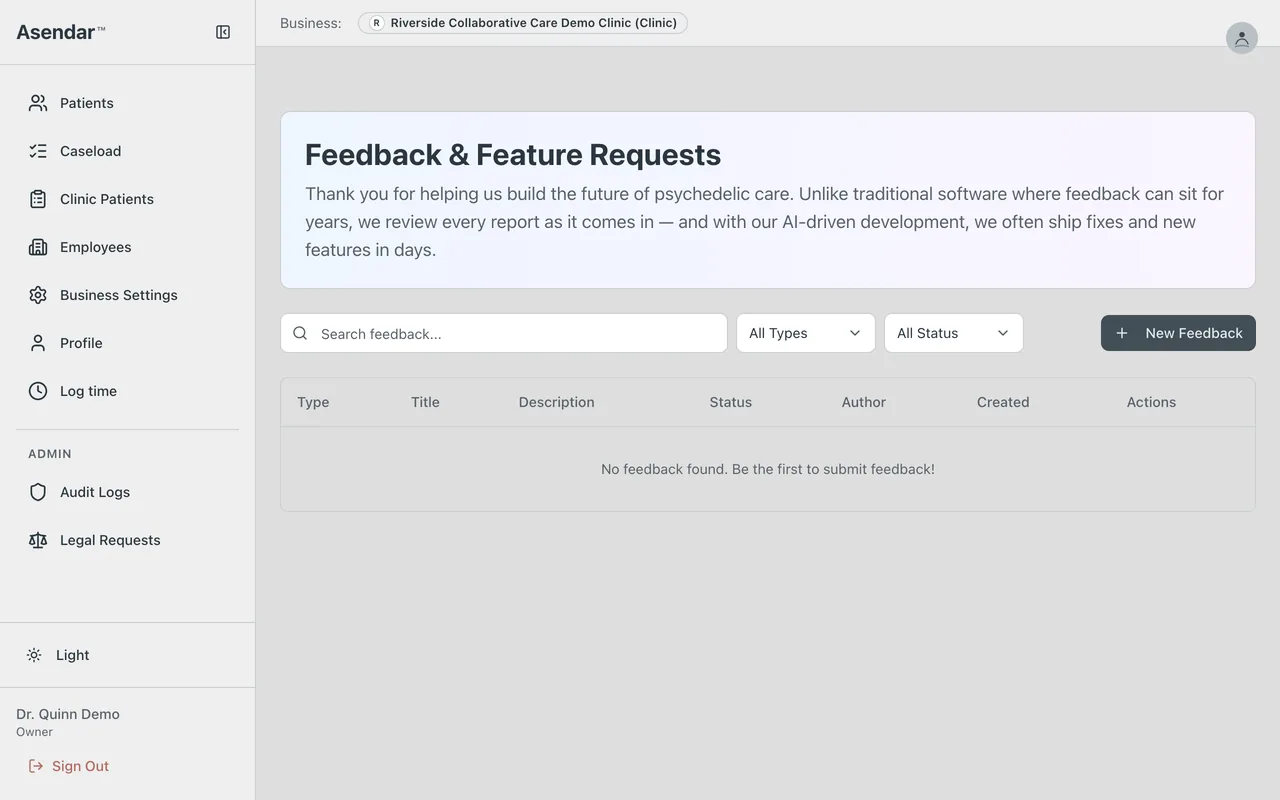Click the Audit Logs shield icon

point(38,492)
